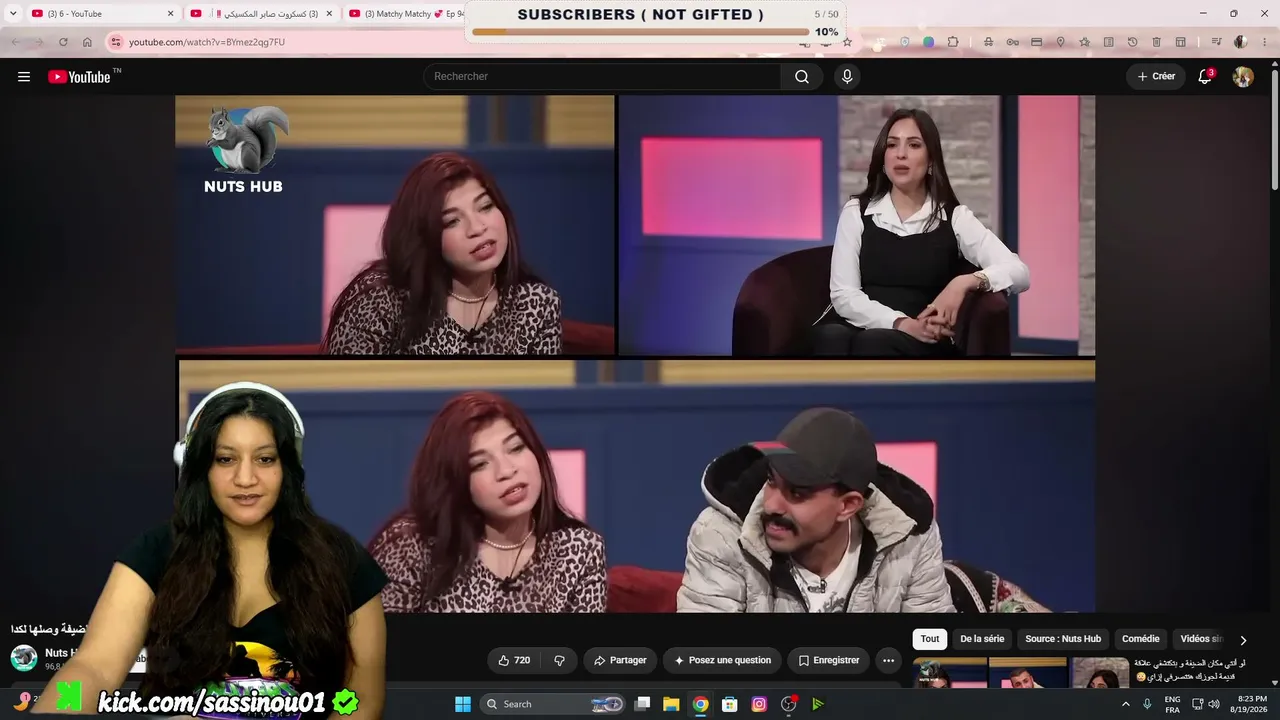Open YouTube notifications bell
The image size is (1280, 720).
[1205, 77]
